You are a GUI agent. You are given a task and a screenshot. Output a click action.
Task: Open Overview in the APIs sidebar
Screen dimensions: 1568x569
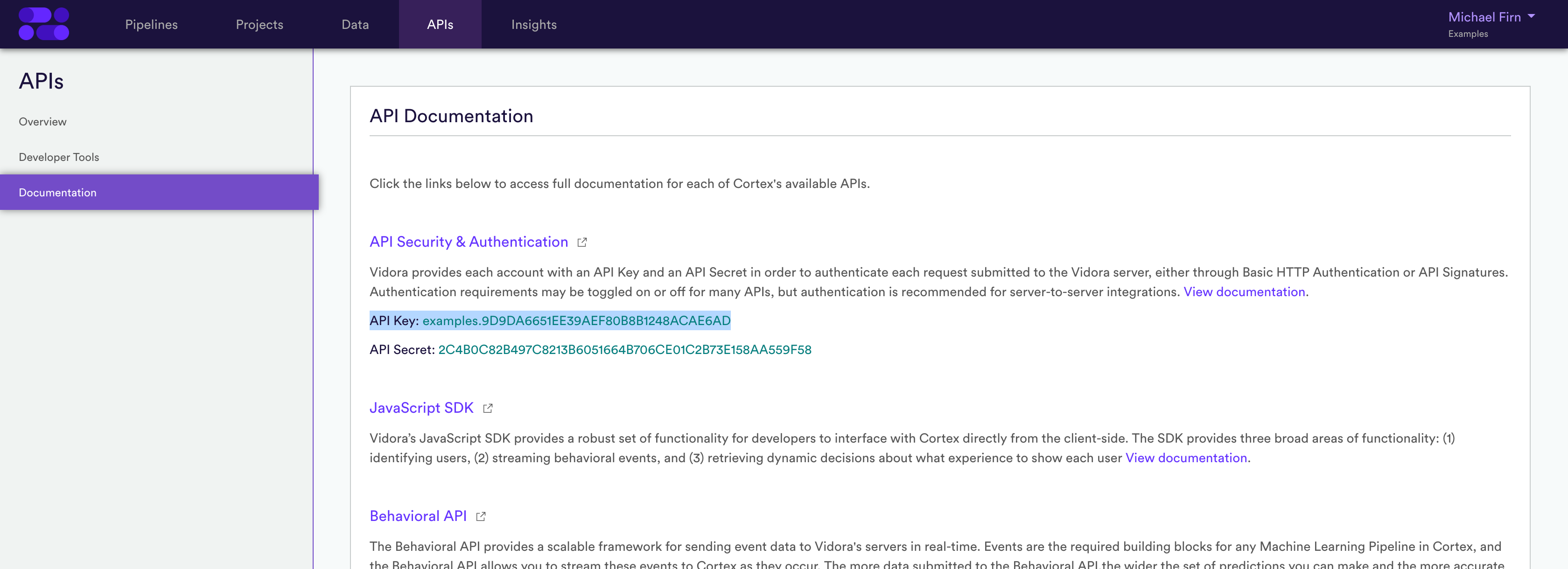pyautogui.click(x=42, y=122)
